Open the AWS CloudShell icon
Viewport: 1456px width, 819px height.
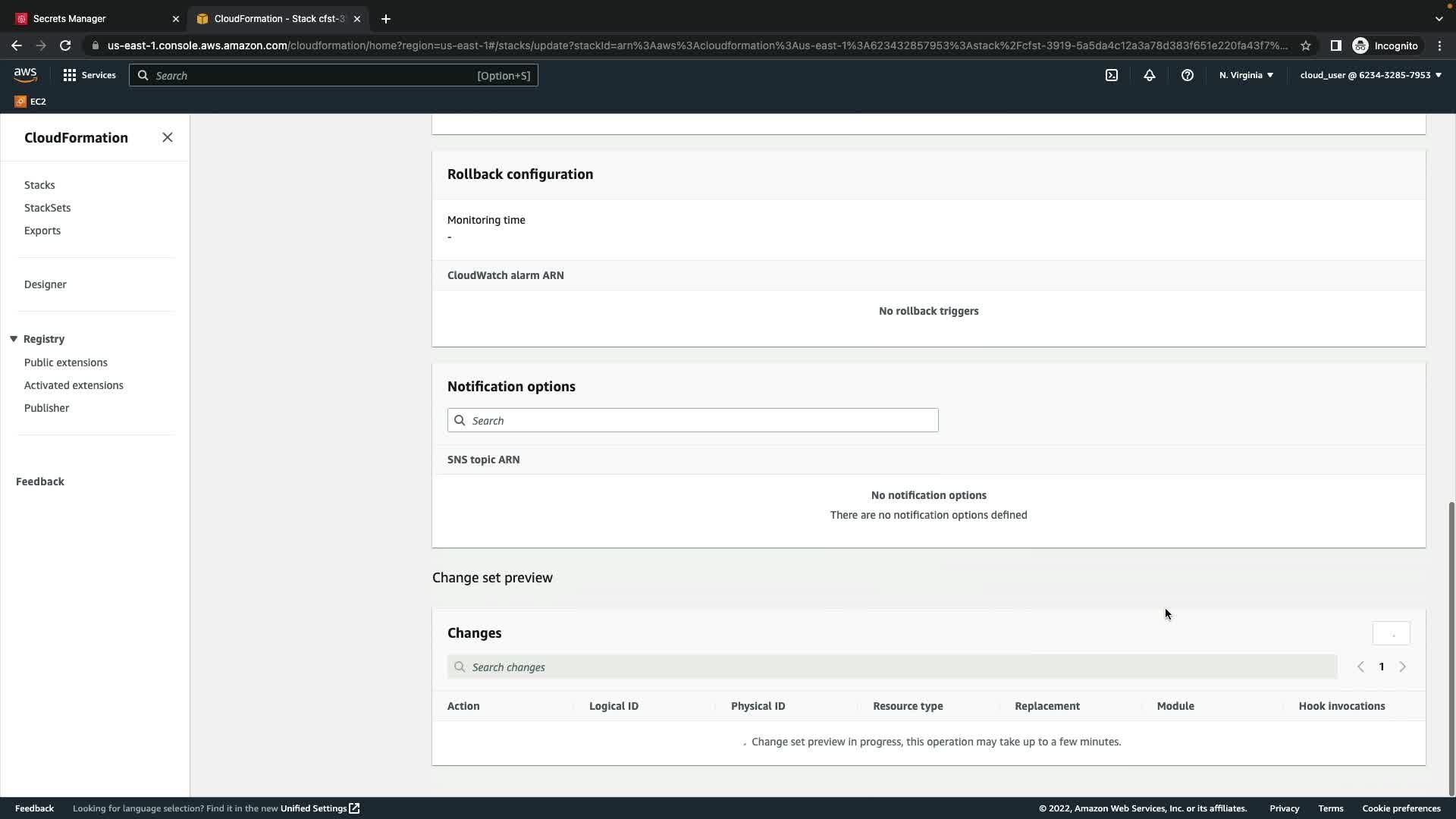[1112, 75]
